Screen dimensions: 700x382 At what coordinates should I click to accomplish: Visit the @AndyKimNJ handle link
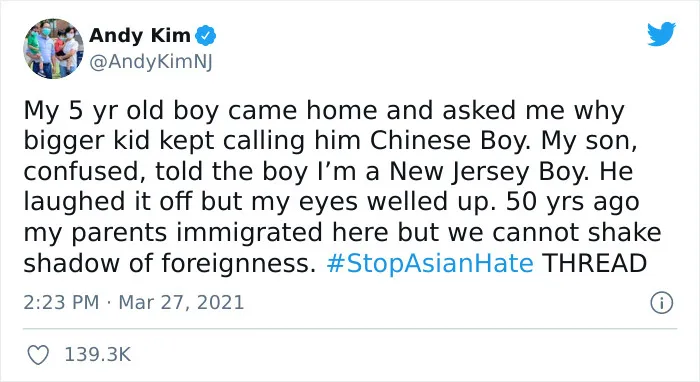tap(151, 62)
